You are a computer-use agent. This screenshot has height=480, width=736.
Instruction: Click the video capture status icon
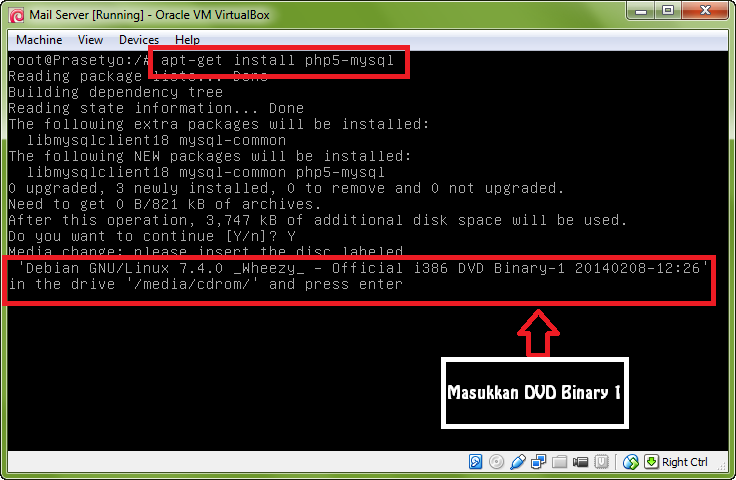pos(580,462)
